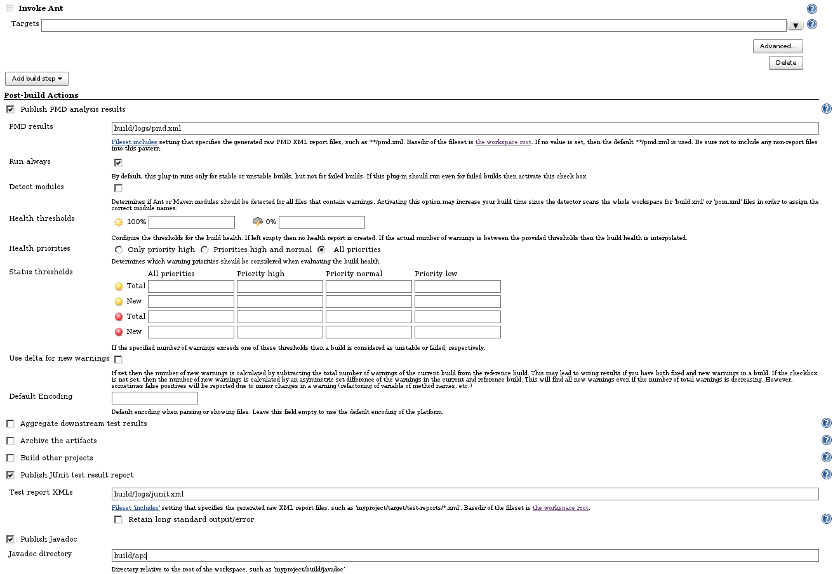Enable the Detect modules checkbox
This screenshot has height=574, width=840.
point(118,188)
